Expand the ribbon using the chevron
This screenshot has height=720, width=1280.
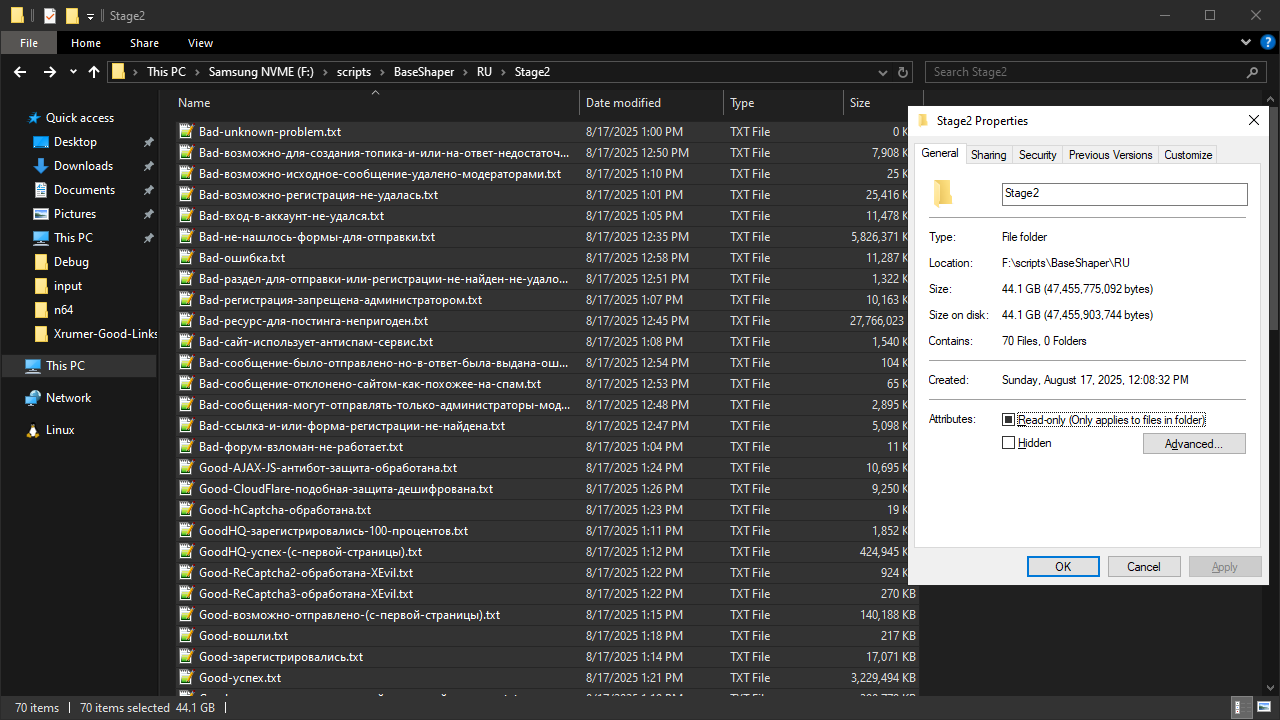click(x=1245, y=43)
